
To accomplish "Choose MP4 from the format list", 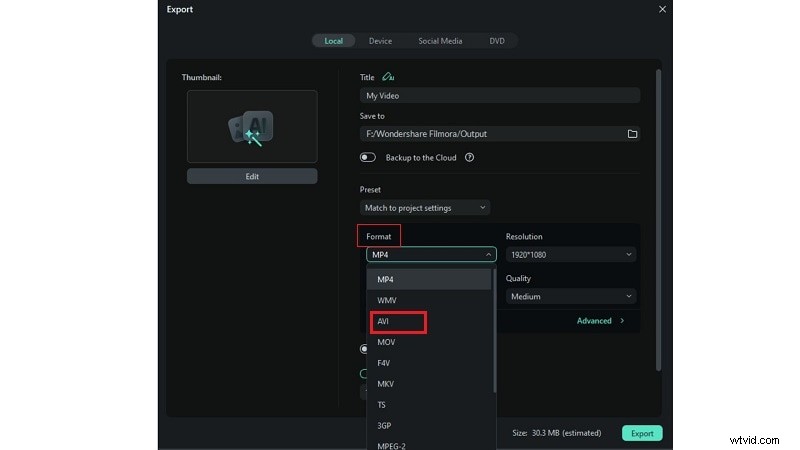I will click(429, 279).
